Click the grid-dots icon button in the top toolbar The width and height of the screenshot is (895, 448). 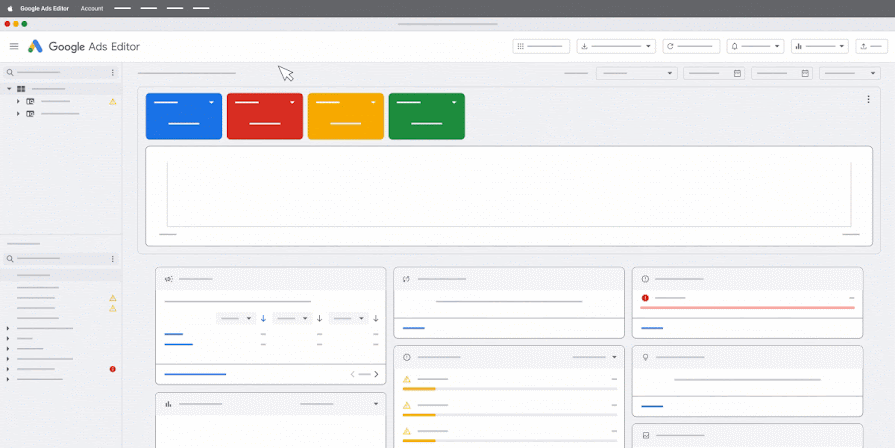[x=541, y=47]
